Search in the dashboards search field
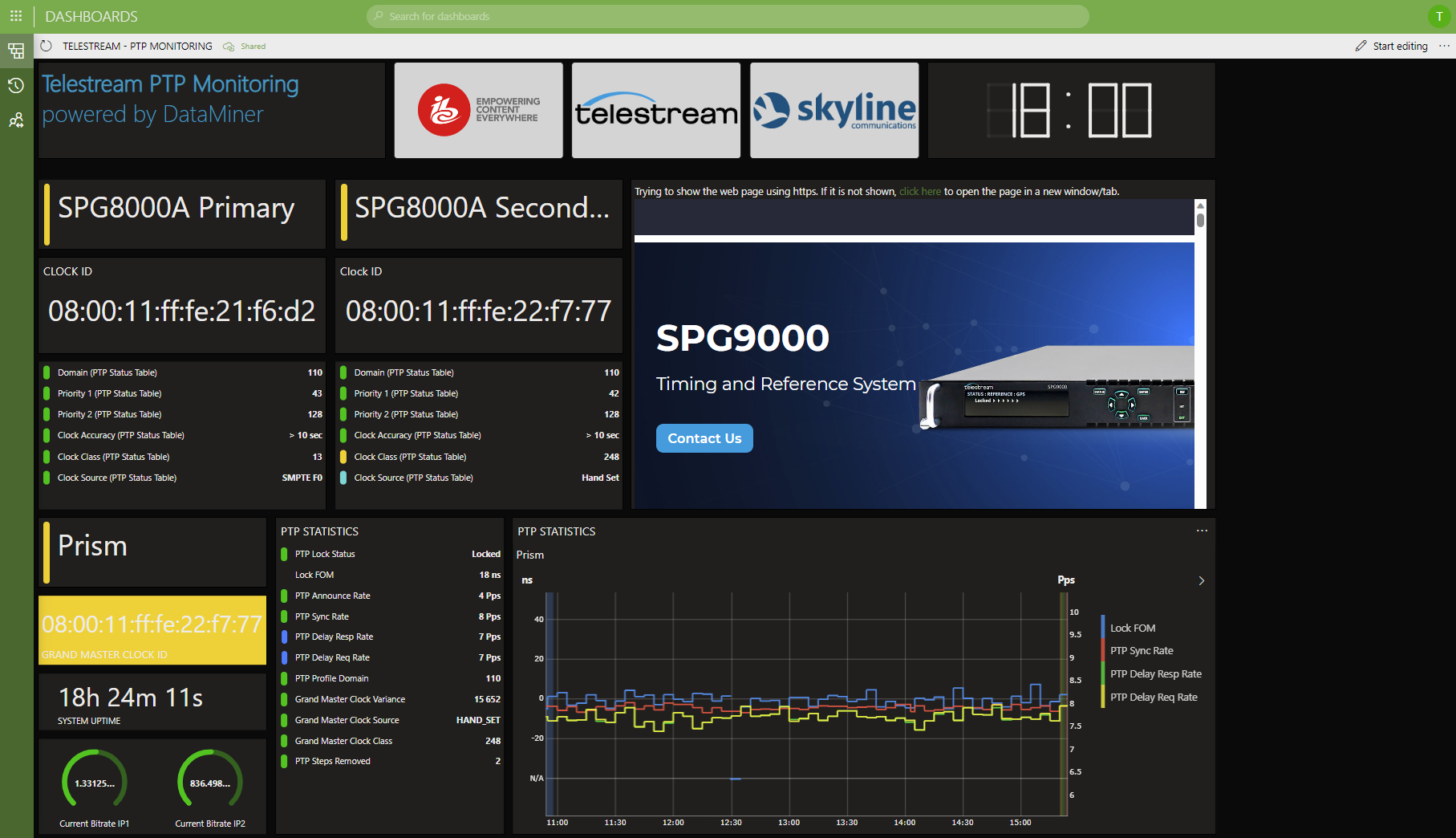Viewport: 1456px width, 838px height. point(728,16)
